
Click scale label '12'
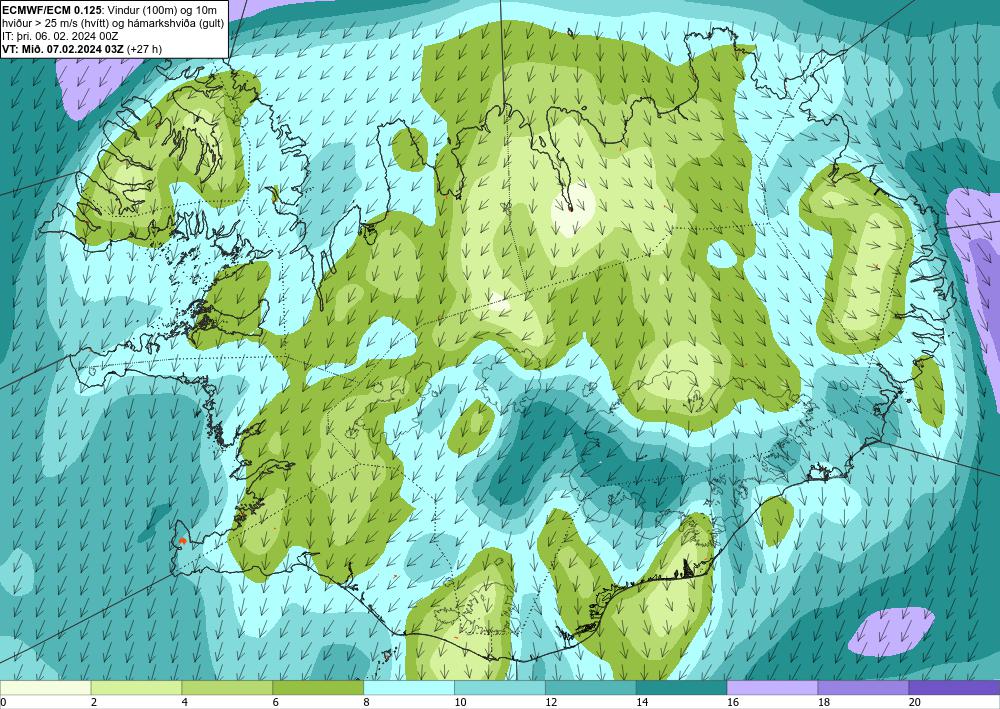[551, 703]
